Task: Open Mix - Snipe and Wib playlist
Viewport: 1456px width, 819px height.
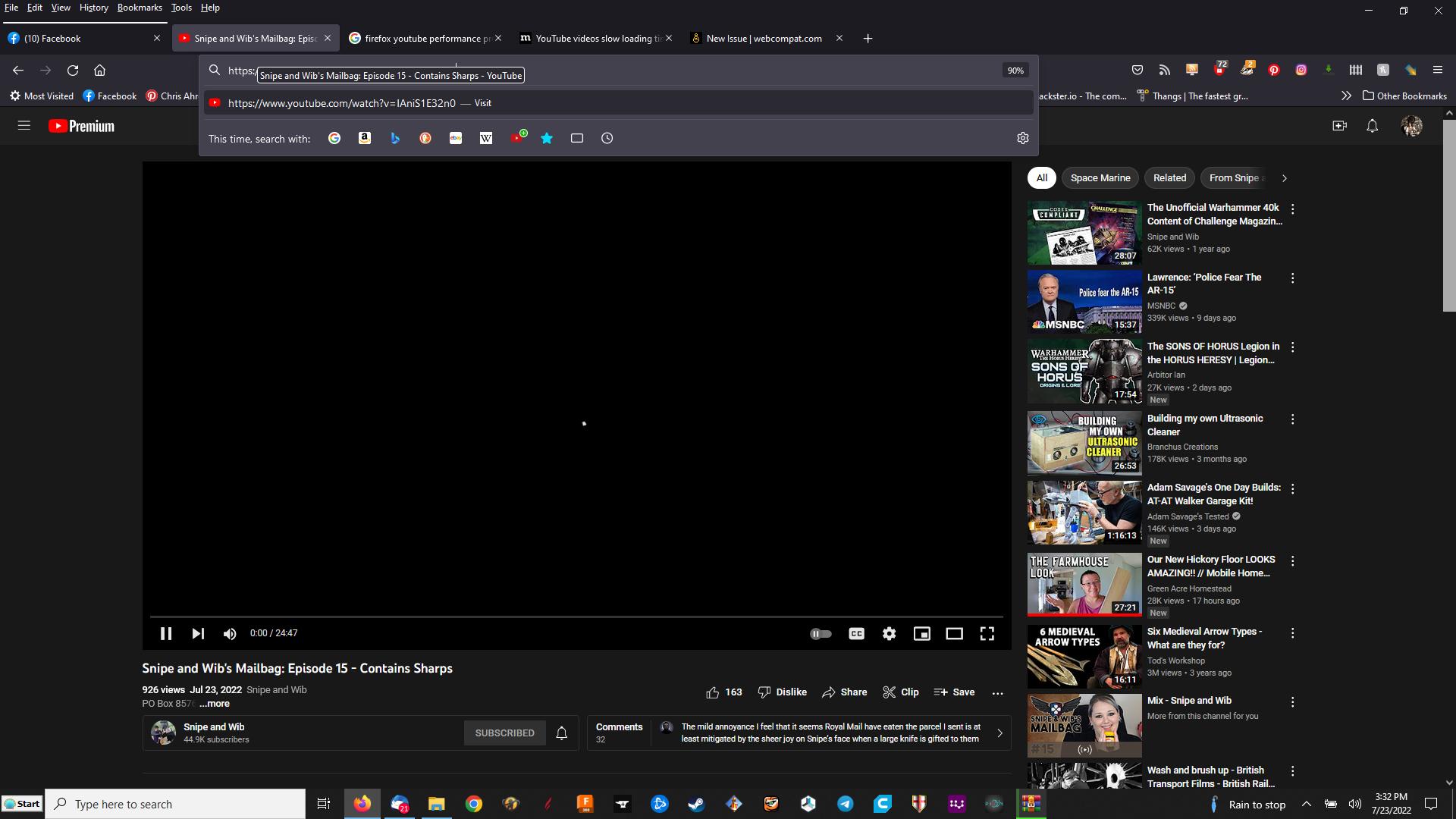Action: [1189, 701]
